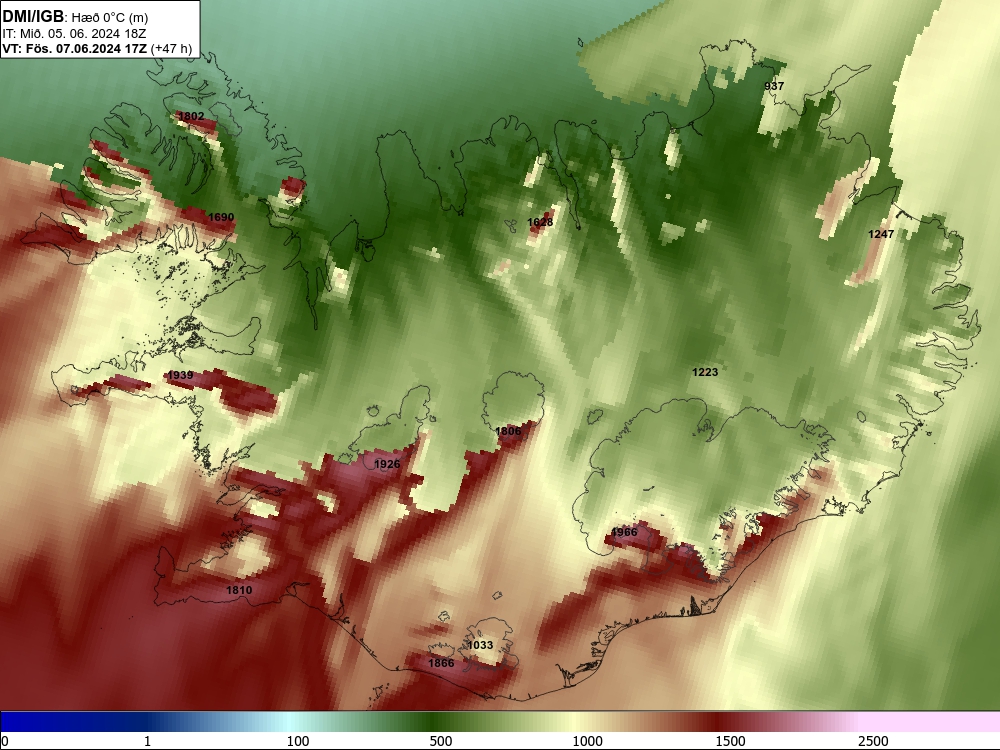This screenshot has width=1000, height=750.
Task: Click the 500 tick on the color scale
Action: 441,741
